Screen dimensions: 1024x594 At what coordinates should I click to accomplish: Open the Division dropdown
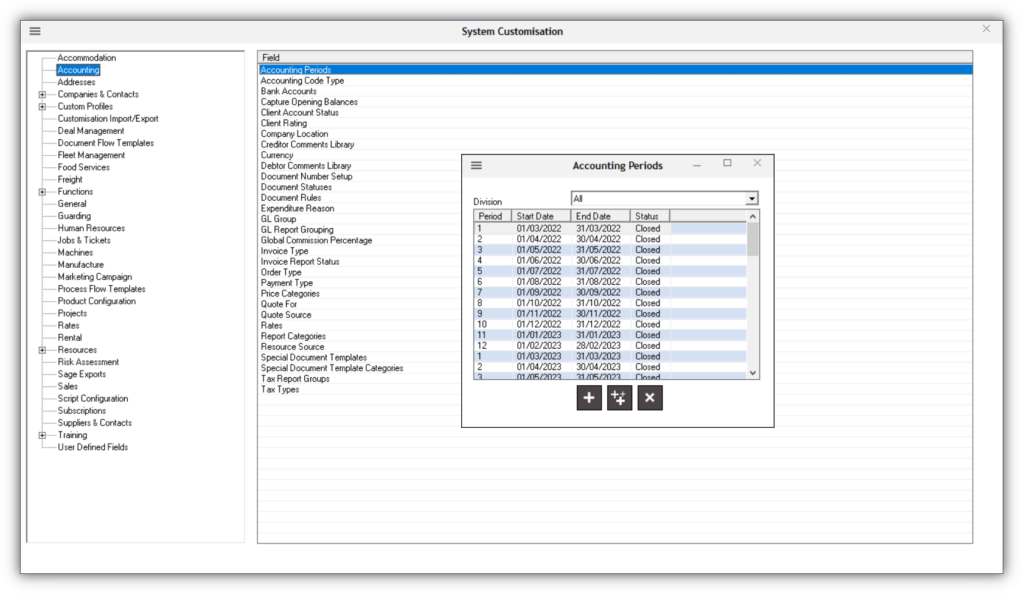[752, 198]
